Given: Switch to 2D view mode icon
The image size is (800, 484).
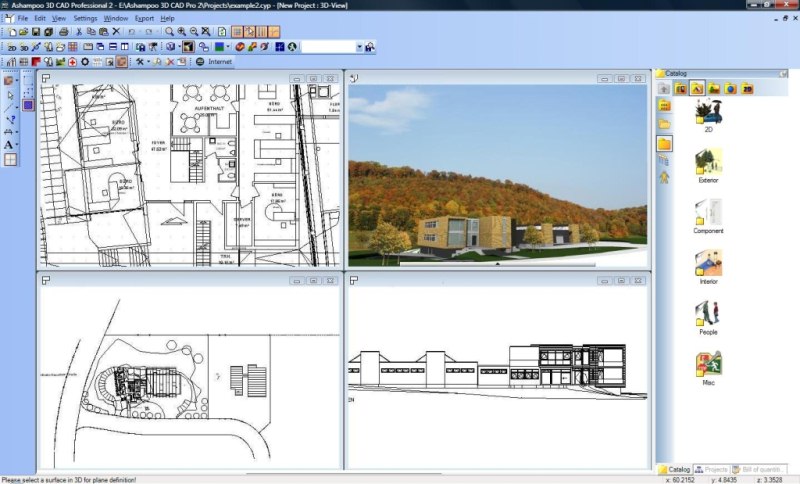Looking at the screenshot, I should tap(11, 47).
